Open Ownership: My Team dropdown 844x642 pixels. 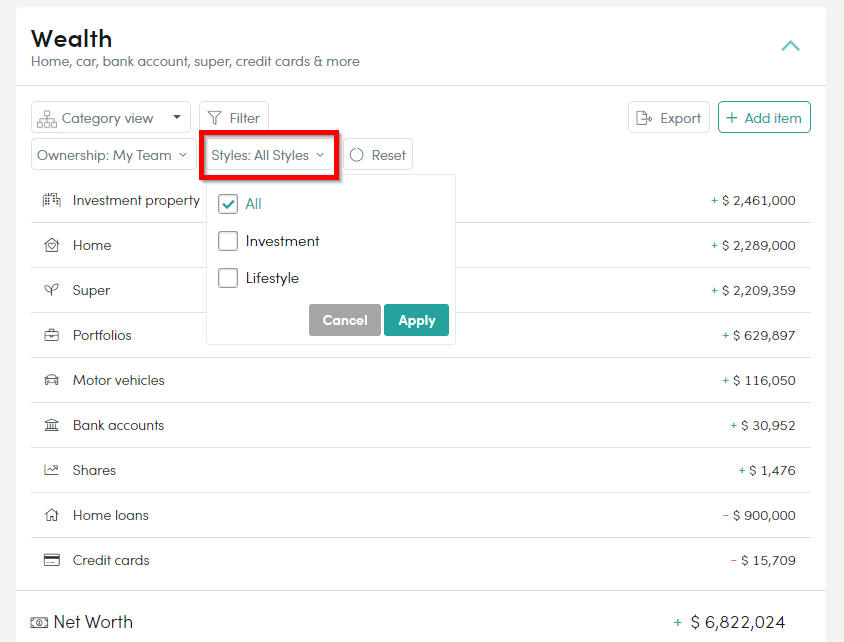pyautogui.click(x=113, y=155)
